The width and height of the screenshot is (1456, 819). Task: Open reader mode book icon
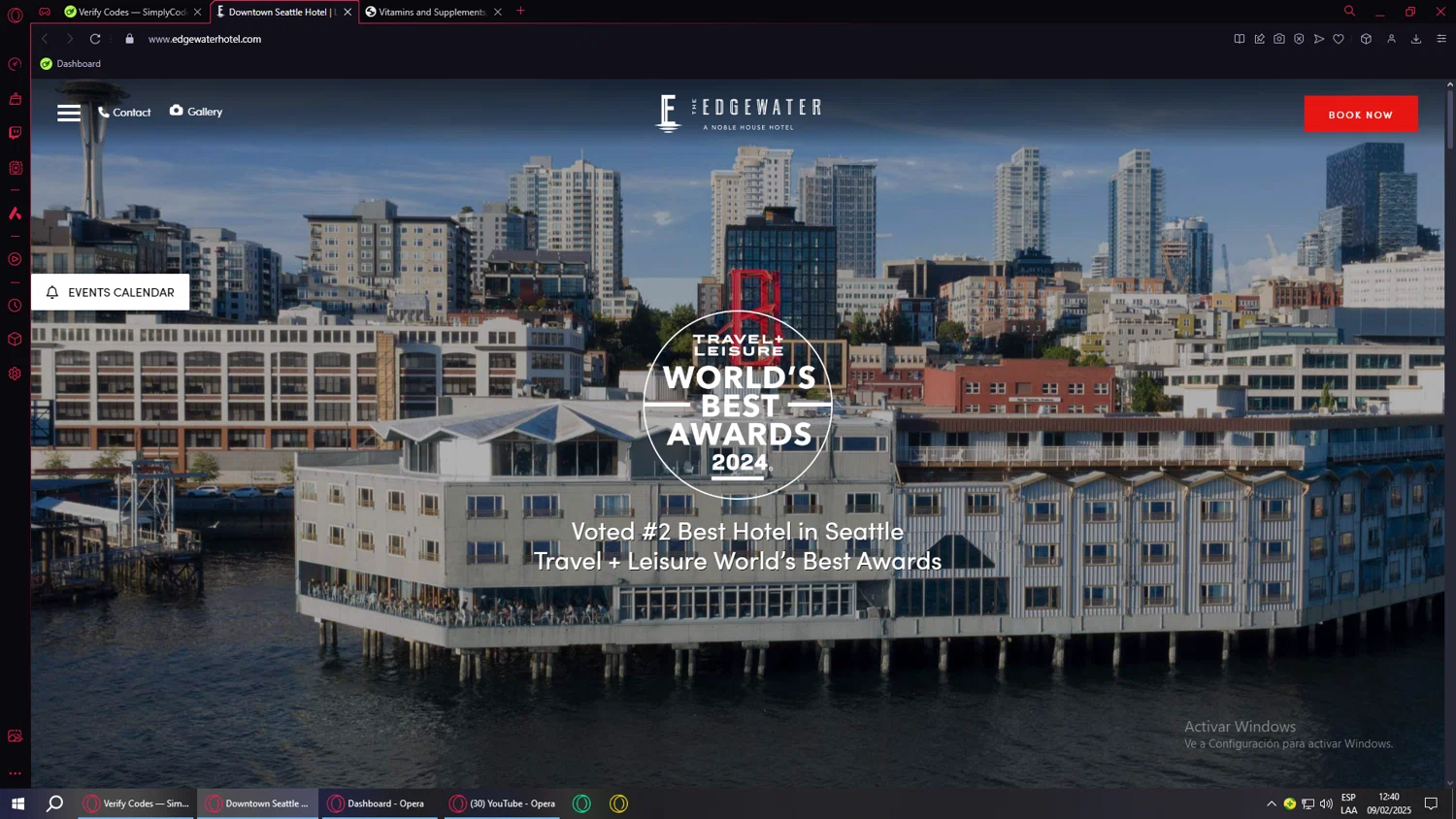pos(1240,39)
